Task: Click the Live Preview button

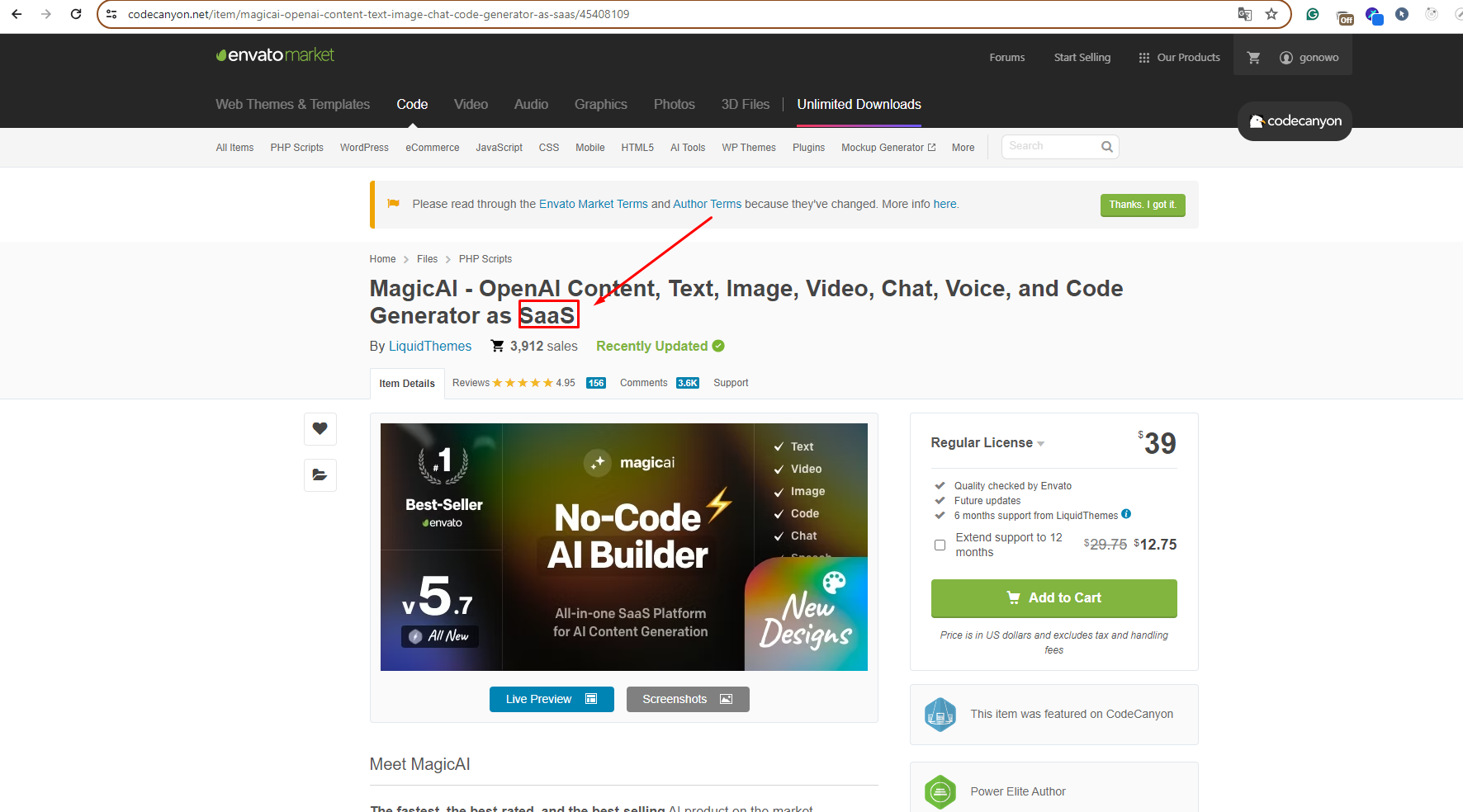Action: coord(552,699)
